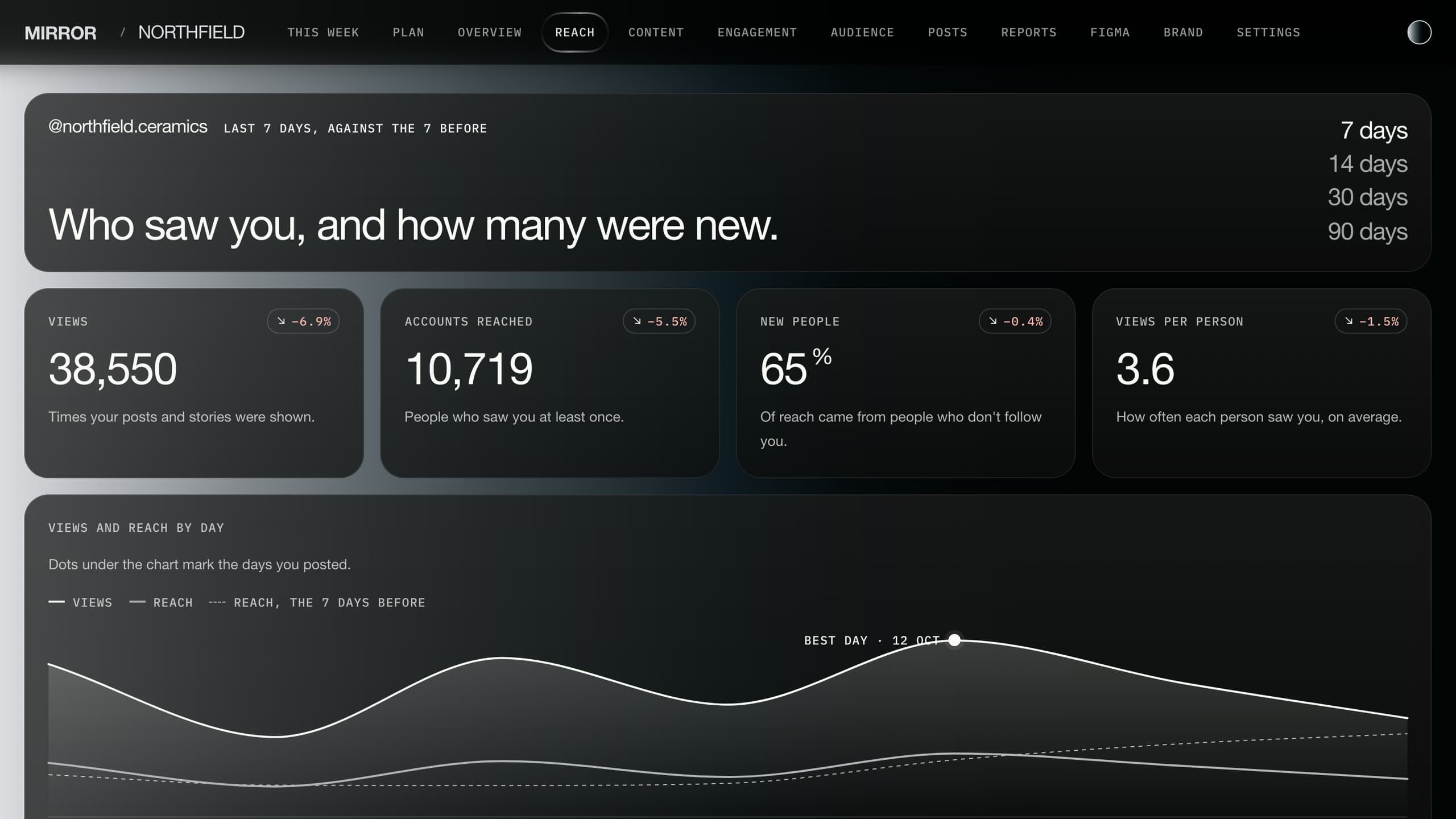Open the Reports tab
The width and height of the screenshot is (1456, 819).
(1029, 32)
